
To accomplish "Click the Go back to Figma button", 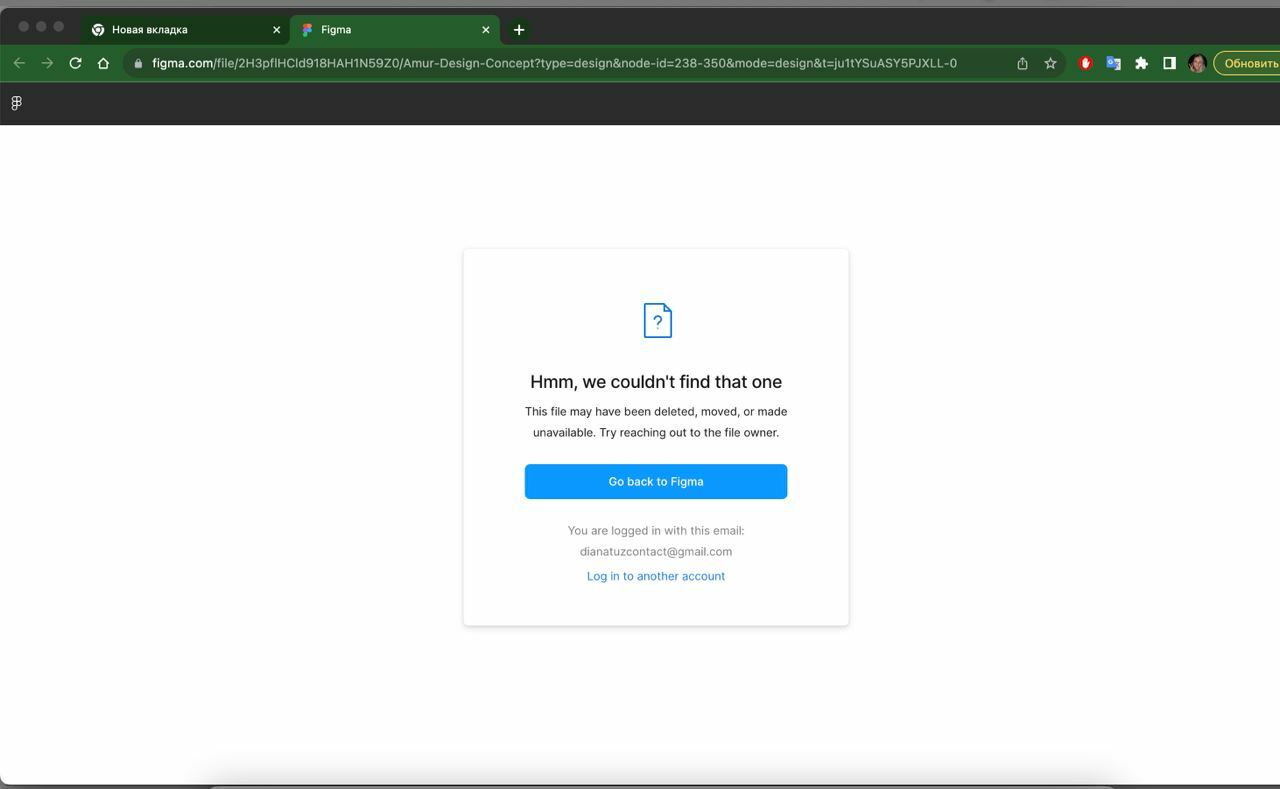I will [x=656, y=481].
